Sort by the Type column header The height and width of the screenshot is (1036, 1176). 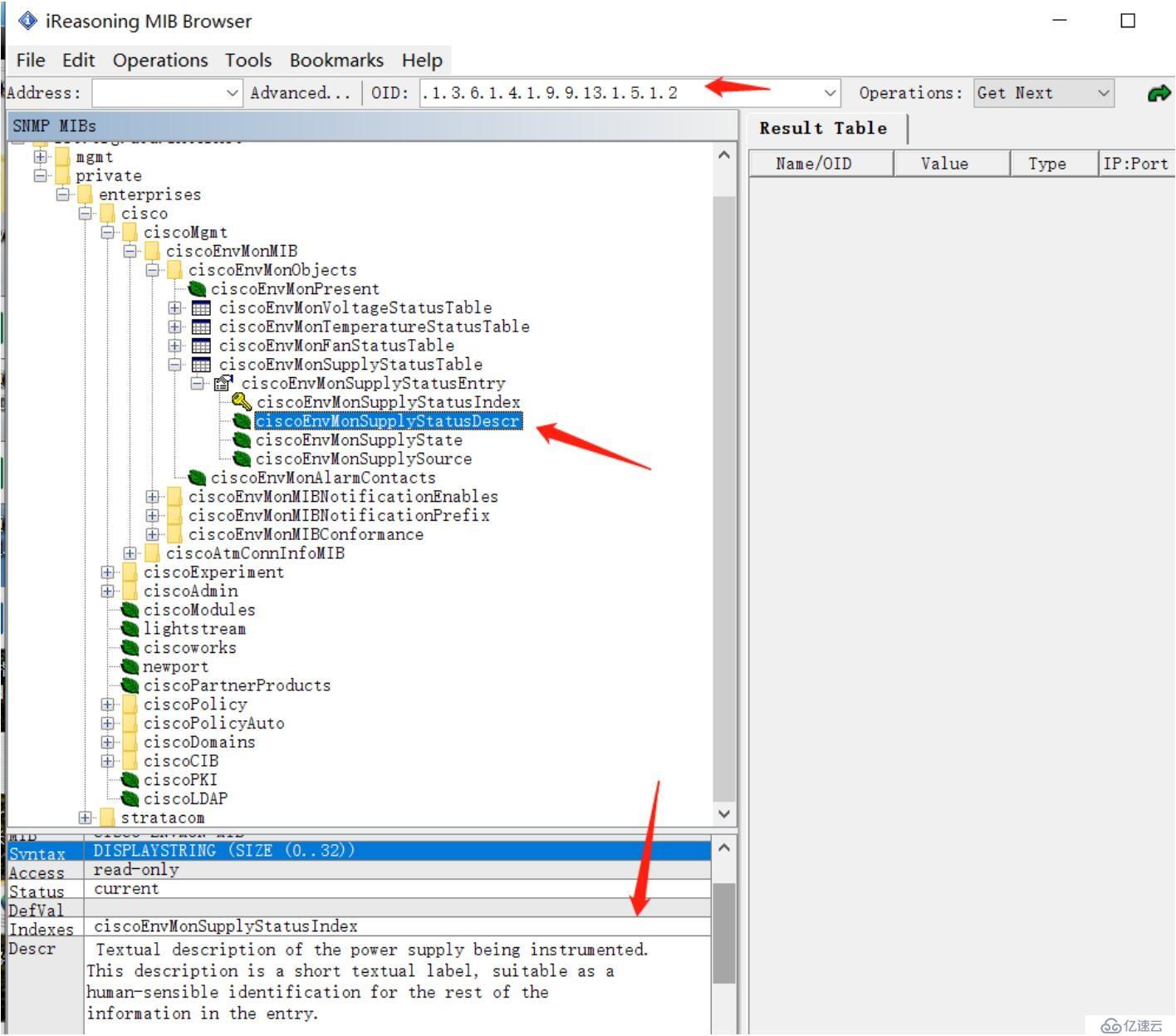click(x=1054, y=164)
